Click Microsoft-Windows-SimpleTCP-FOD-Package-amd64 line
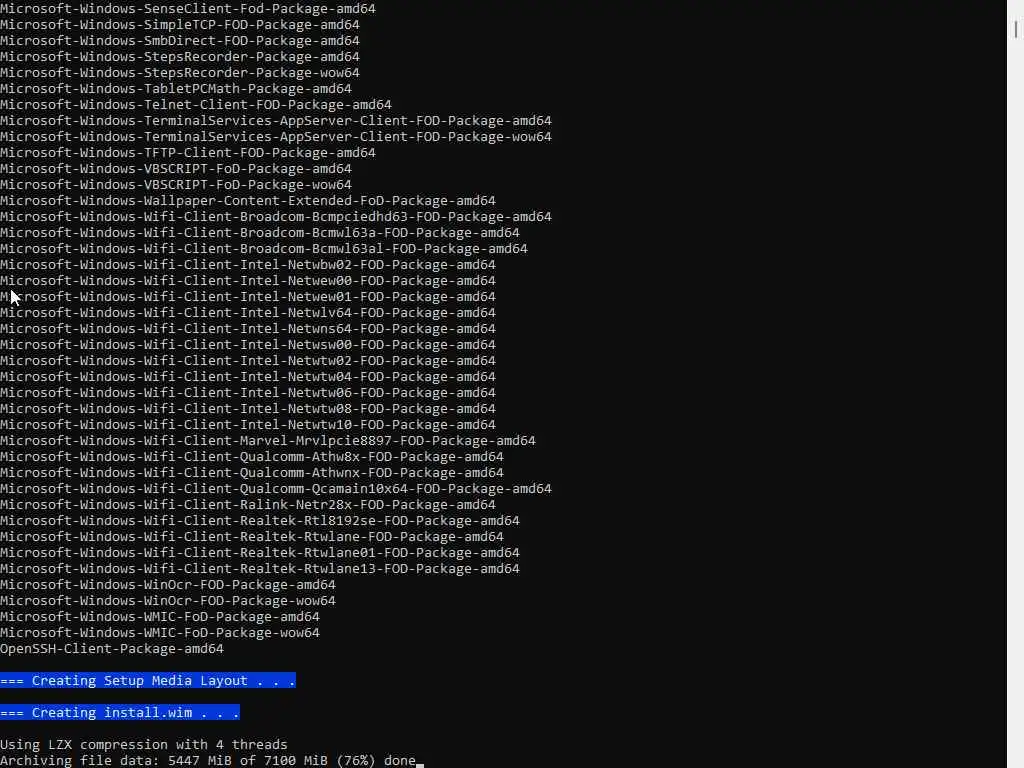Image resolution: width=1024 pixels, height=768 pixels. click(180, 25)
